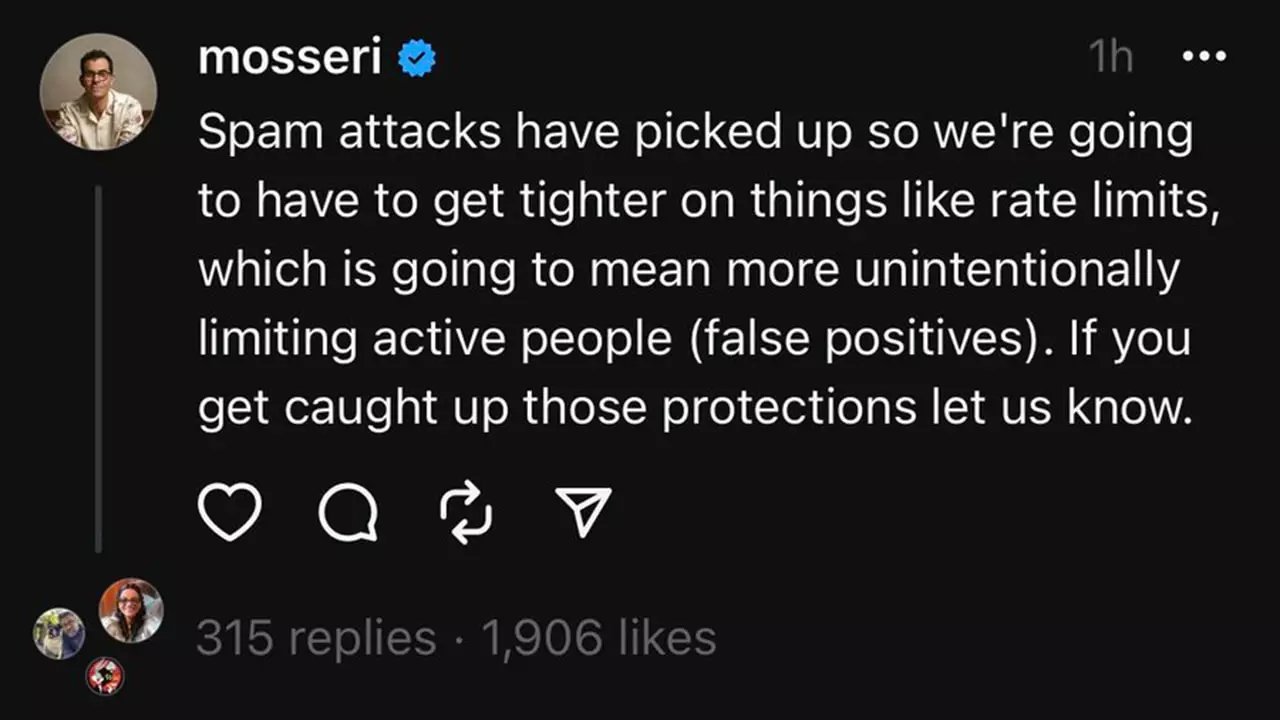Image resolution: width=1280 pixels, height=720 pixels.
Task: Open the leftmost small replier avatar
Action: coord(59,634)
